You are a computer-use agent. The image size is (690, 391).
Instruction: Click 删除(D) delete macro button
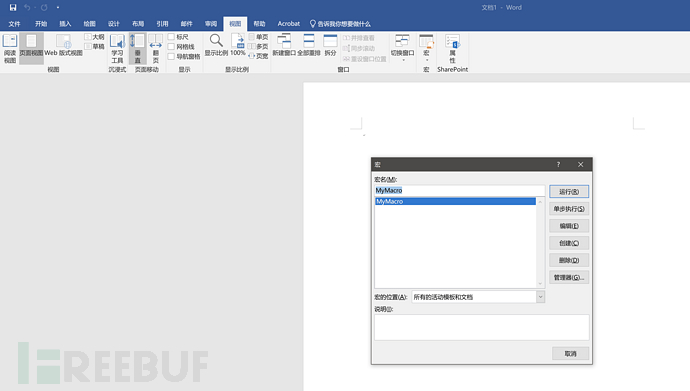tap(569, 260)
